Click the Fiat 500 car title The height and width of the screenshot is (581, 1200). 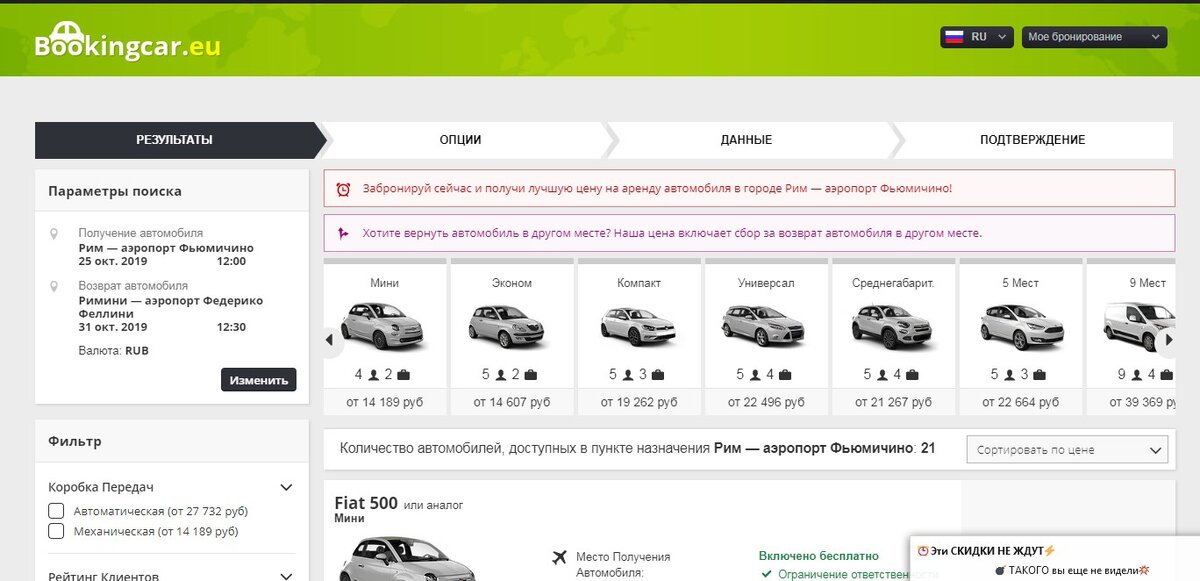tap(366, 503)
